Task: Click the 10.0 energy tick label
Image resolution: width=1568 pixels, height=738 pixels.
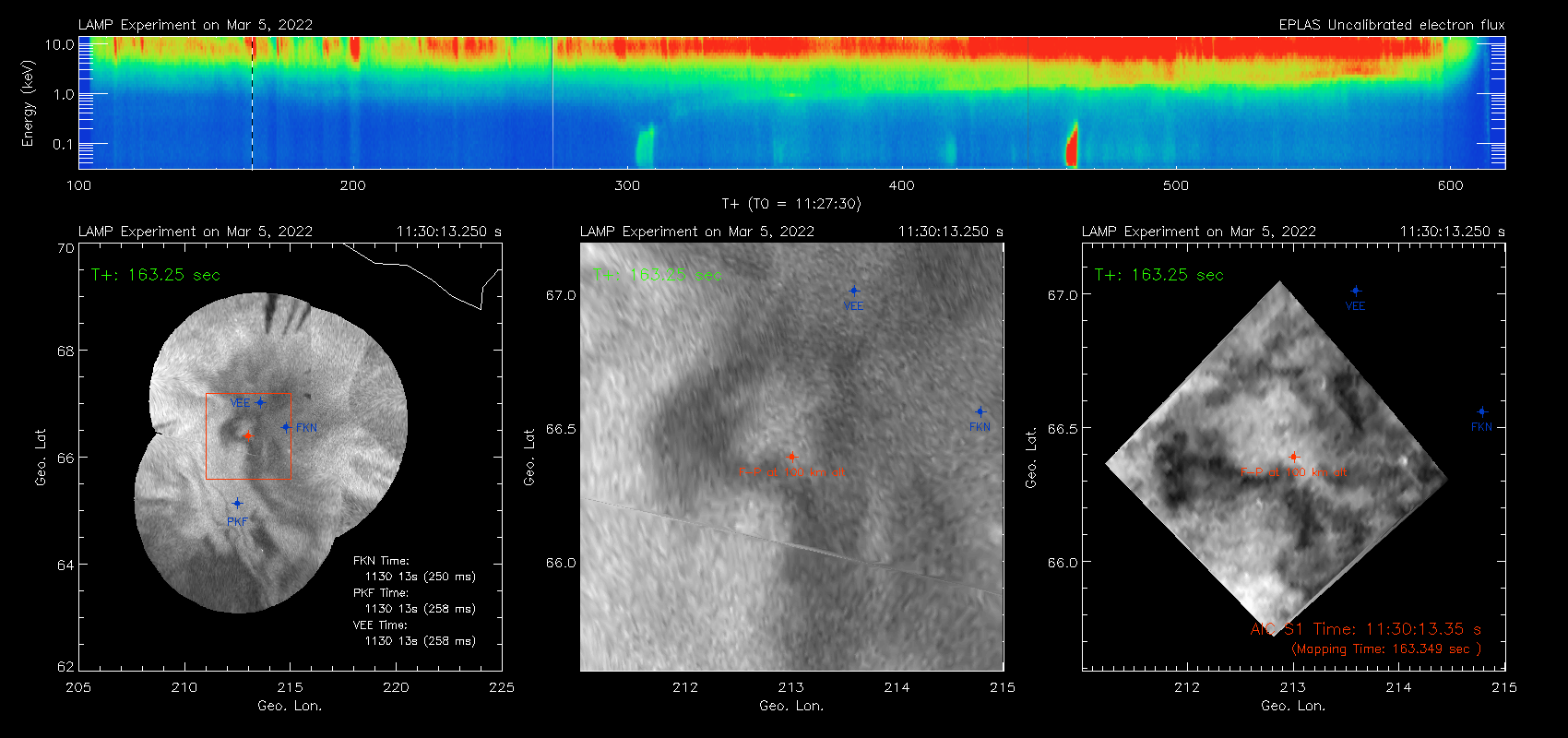Action: point(60,44)
